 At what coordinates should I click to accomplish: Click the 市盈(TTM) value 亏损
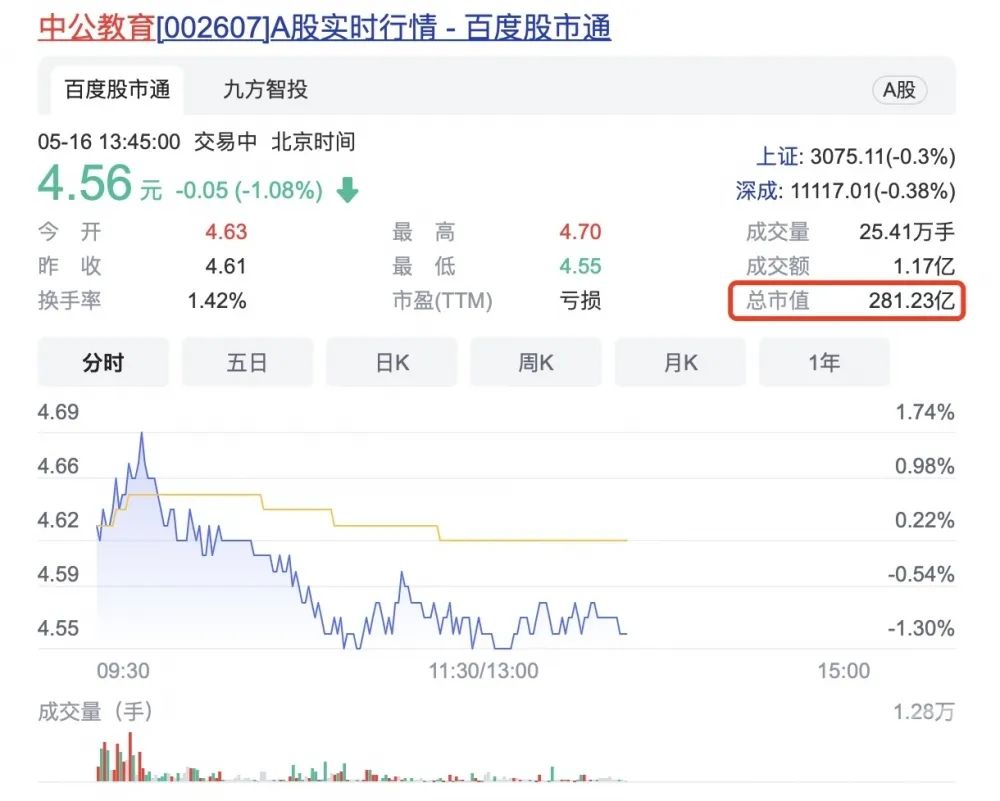click(x=580, y=300)
